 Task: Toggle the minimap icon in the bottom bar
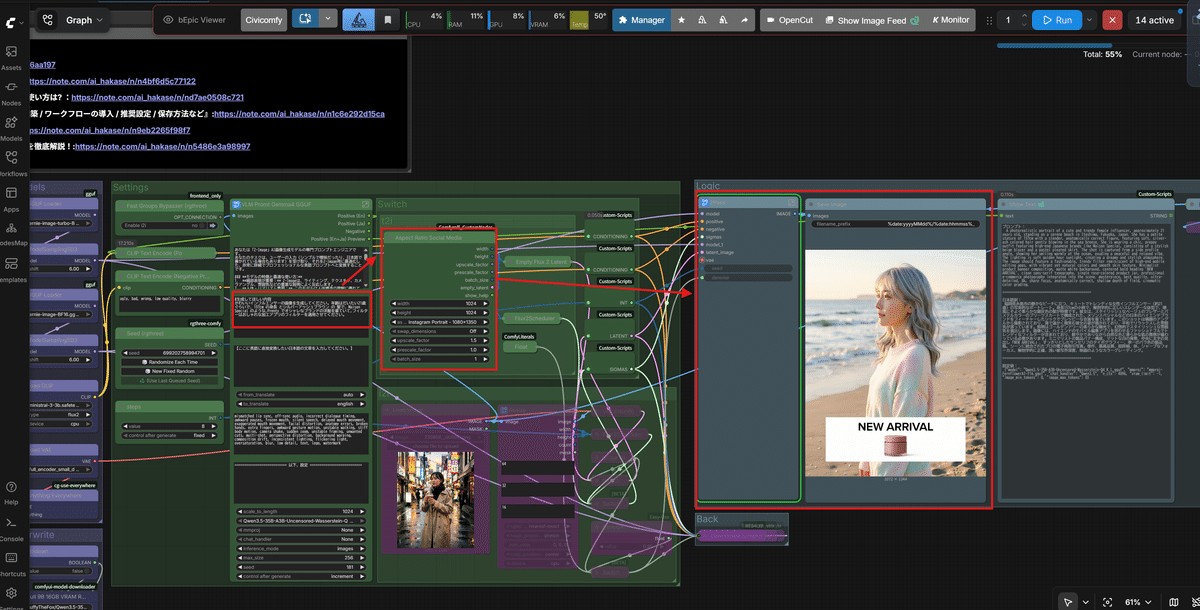[1174, 601]
